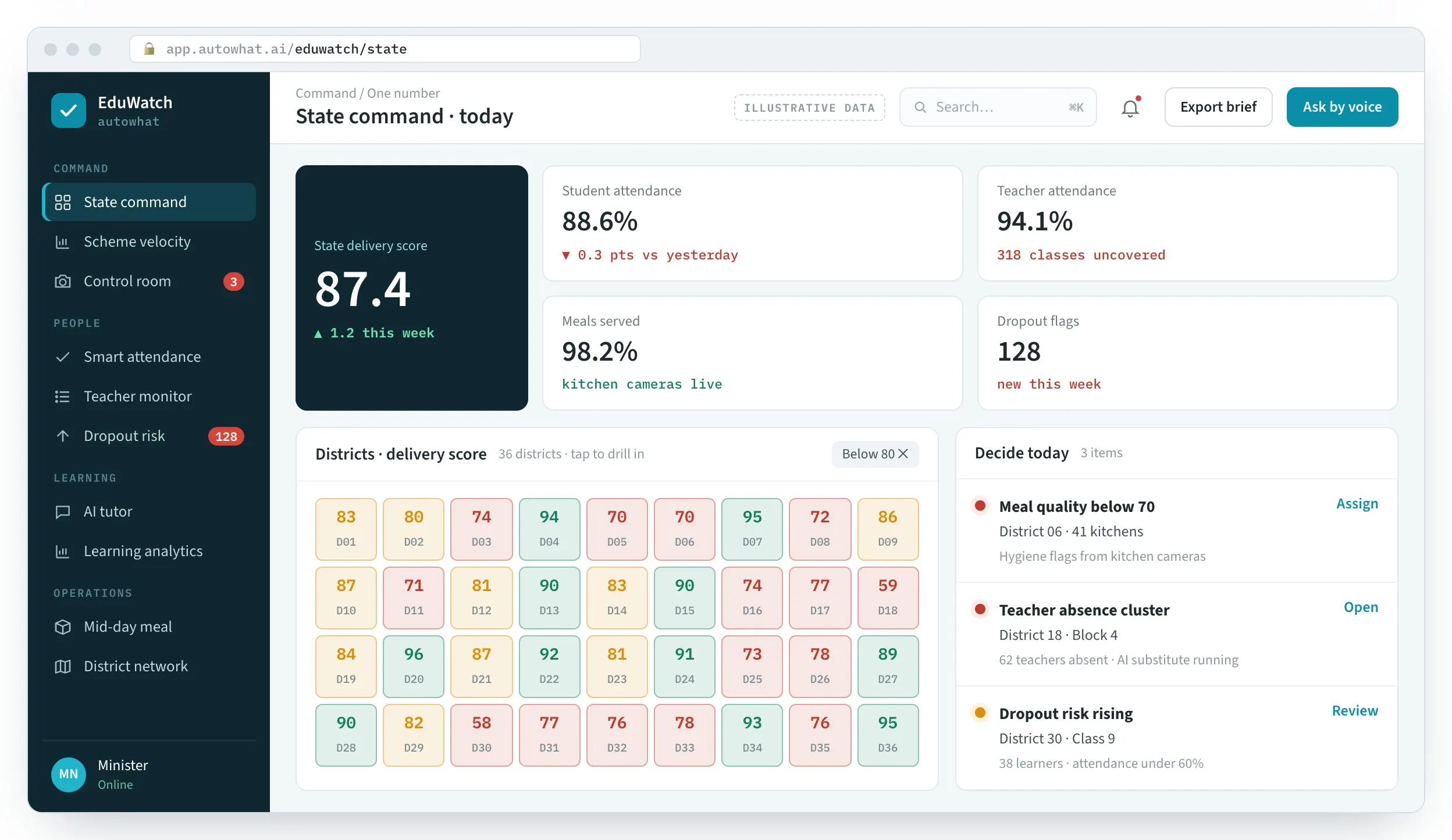Viewport: 1452px width, 840px height.
Task: Click the Mid-day meal box icon
Action: coord(62,627)
